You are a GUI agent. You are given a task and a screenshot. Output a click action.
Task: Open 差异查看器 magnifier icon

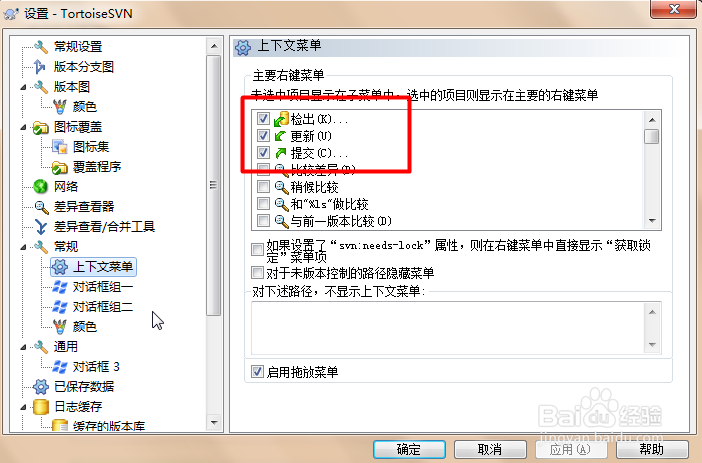tap(41, 206)
